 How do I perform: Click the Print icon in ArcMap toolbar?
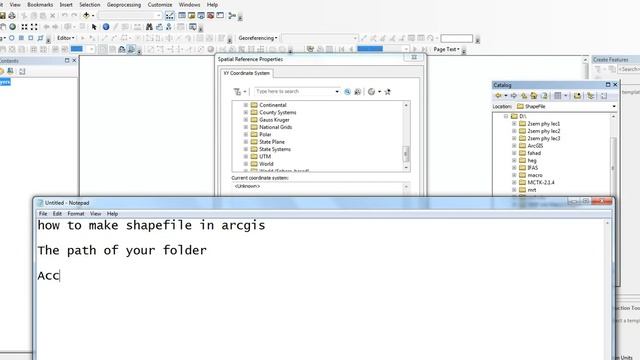[12, 16]
